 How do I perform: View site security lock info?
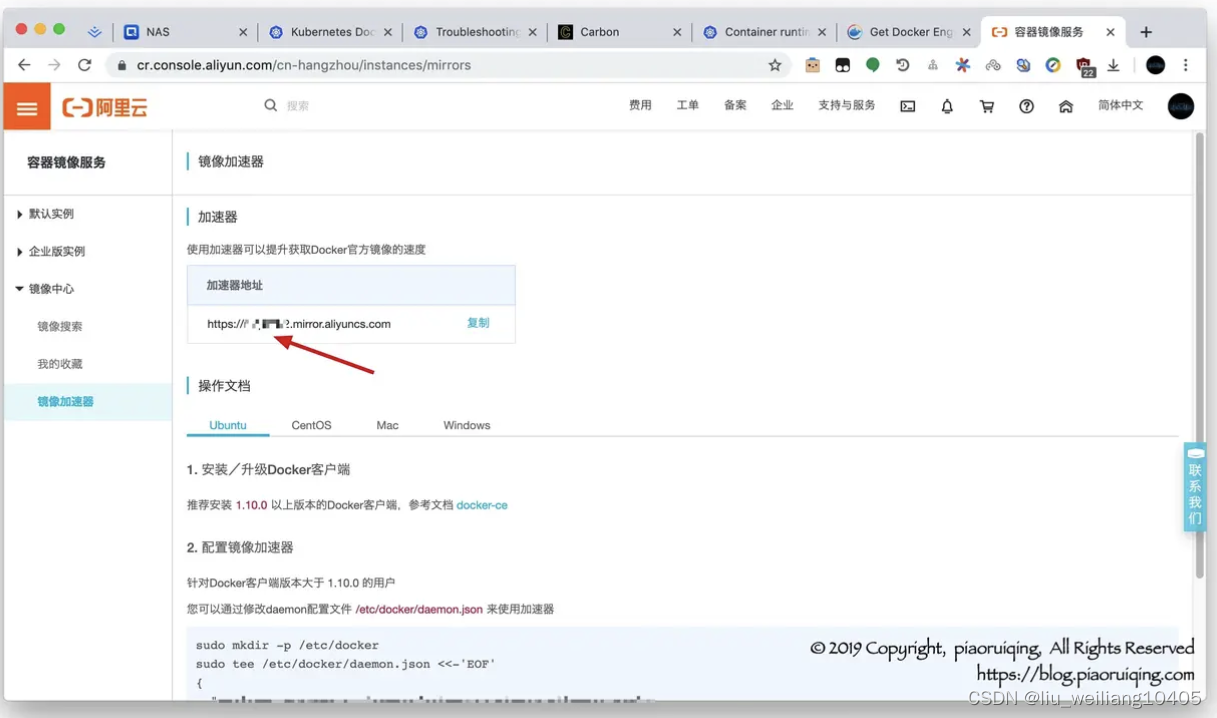pyautogui.click(x=122, y=65)
